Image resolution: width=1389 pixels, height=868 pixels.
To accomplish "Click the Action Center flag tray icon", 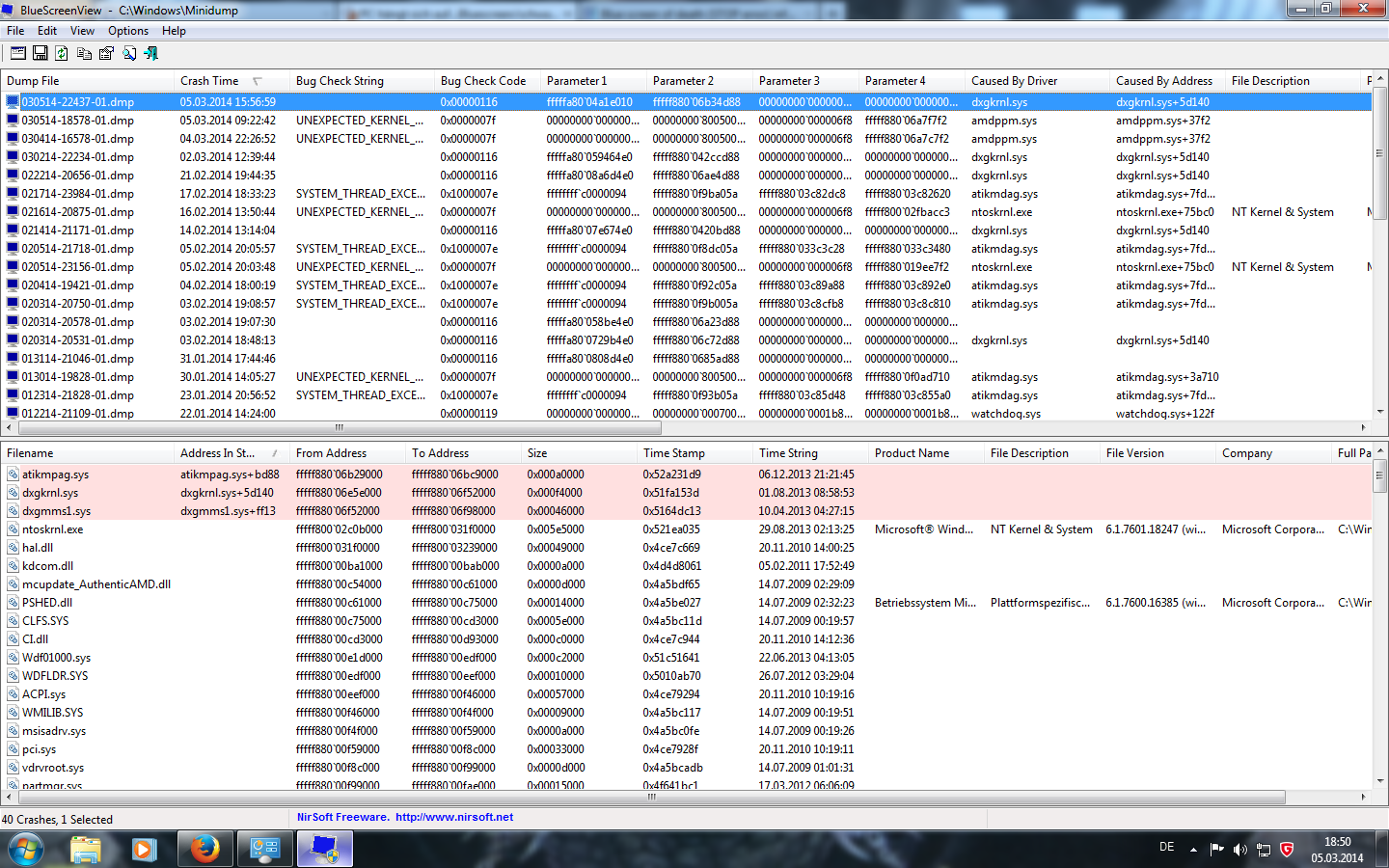I will click(1216, 850).
